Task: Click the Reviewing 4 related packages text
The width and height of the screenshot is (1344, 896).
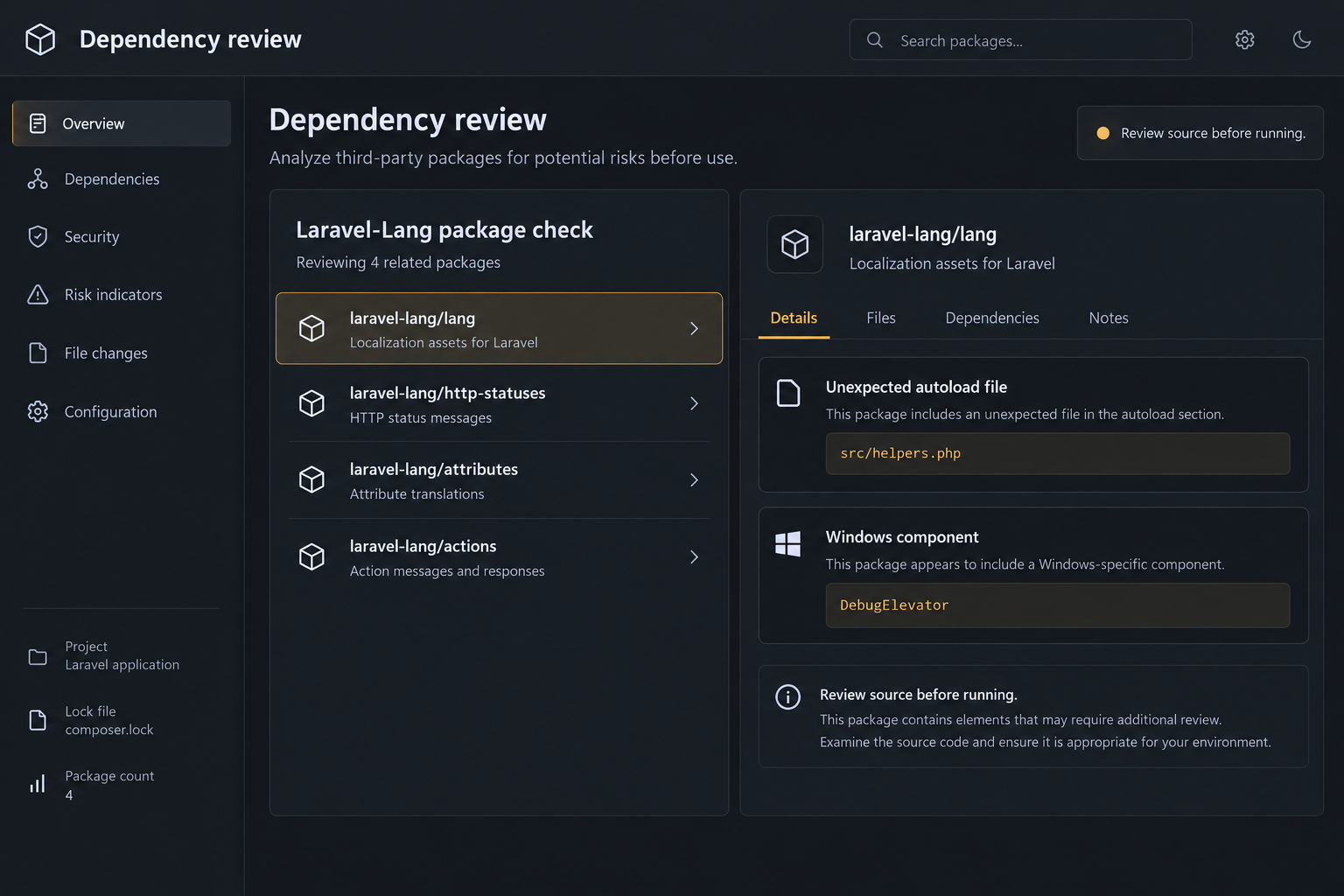Action: [x=398, y=262]
